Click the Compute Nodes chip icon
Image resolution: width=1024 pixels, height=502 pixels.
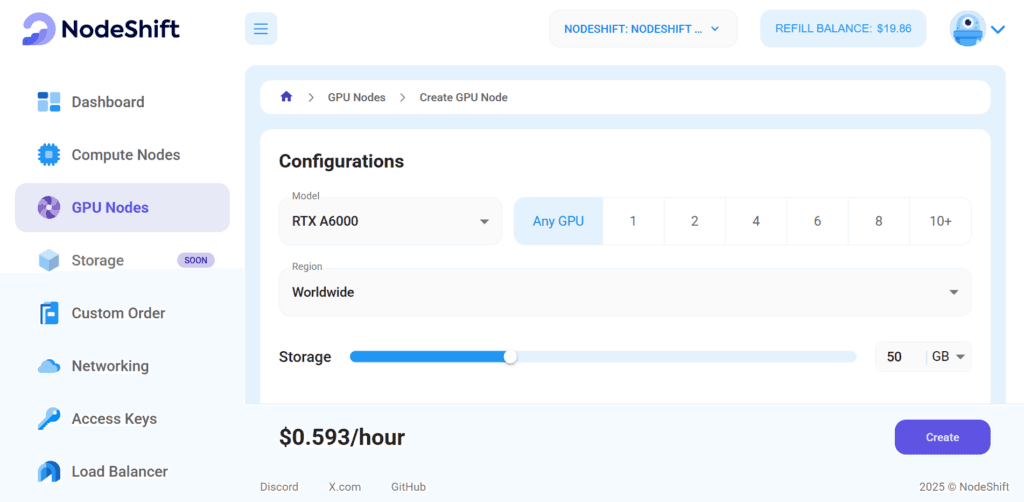click(49, 155)
